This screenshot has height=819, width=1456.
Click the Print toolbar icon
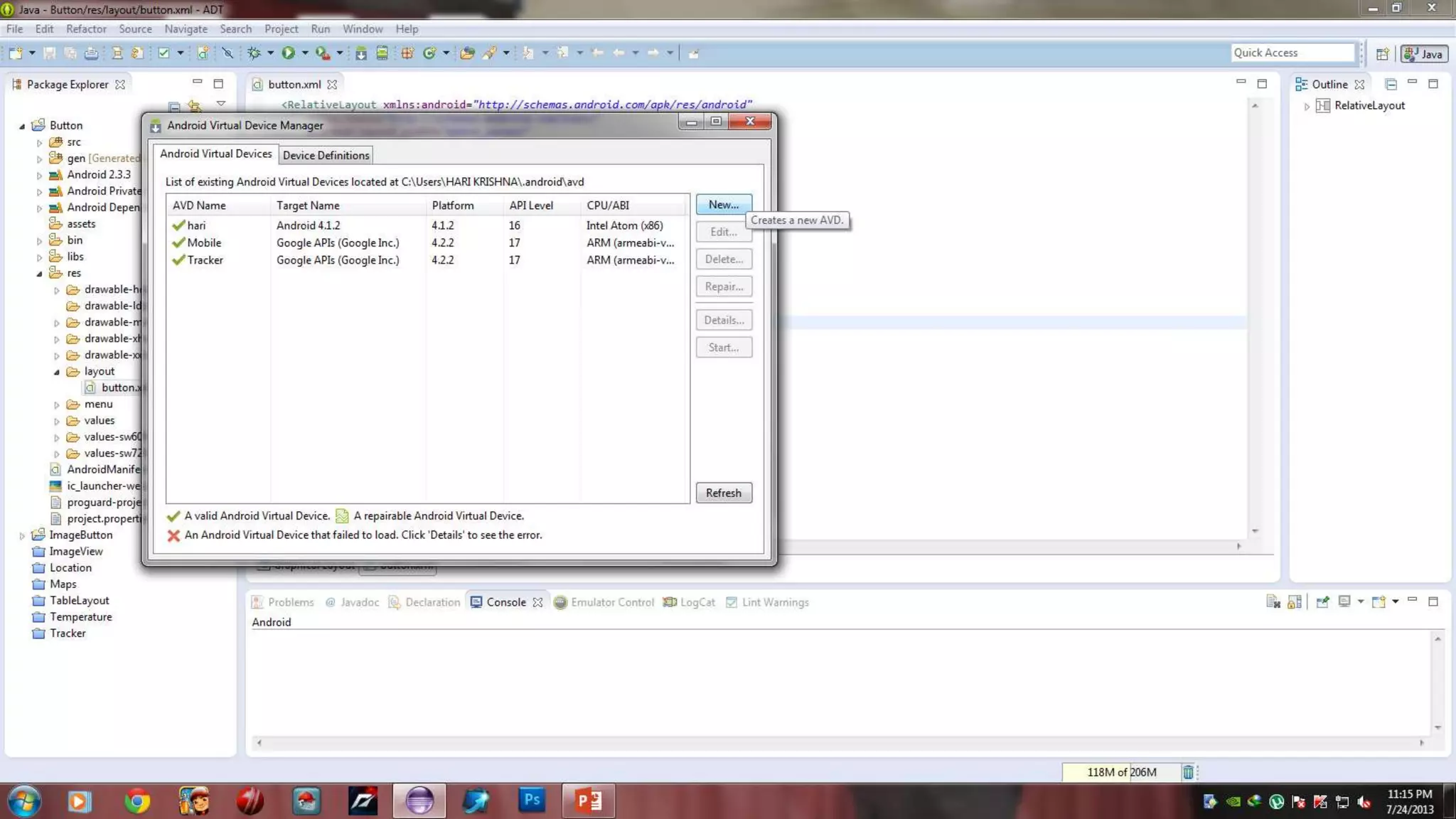tap(91, 53)
